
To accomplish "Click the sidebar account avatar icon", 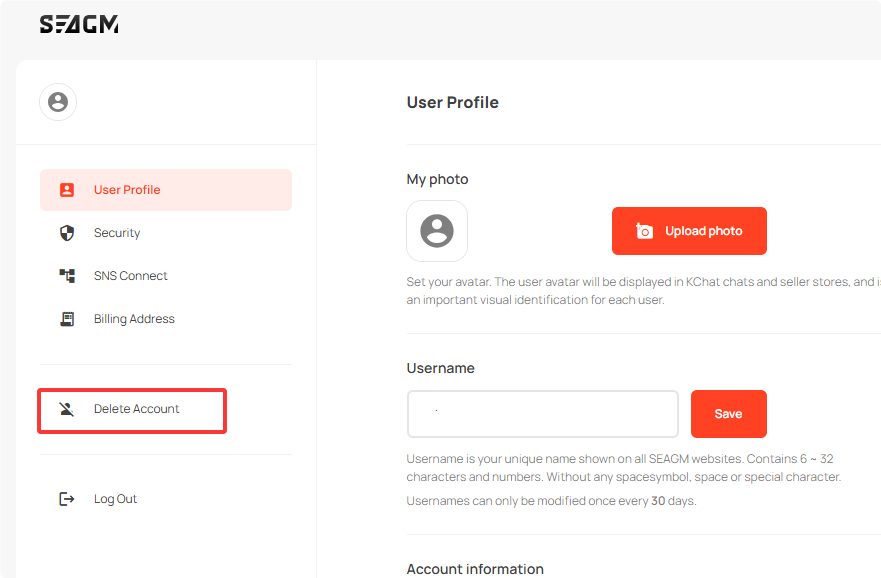I will pyautogui.click(x=58, y=101).
